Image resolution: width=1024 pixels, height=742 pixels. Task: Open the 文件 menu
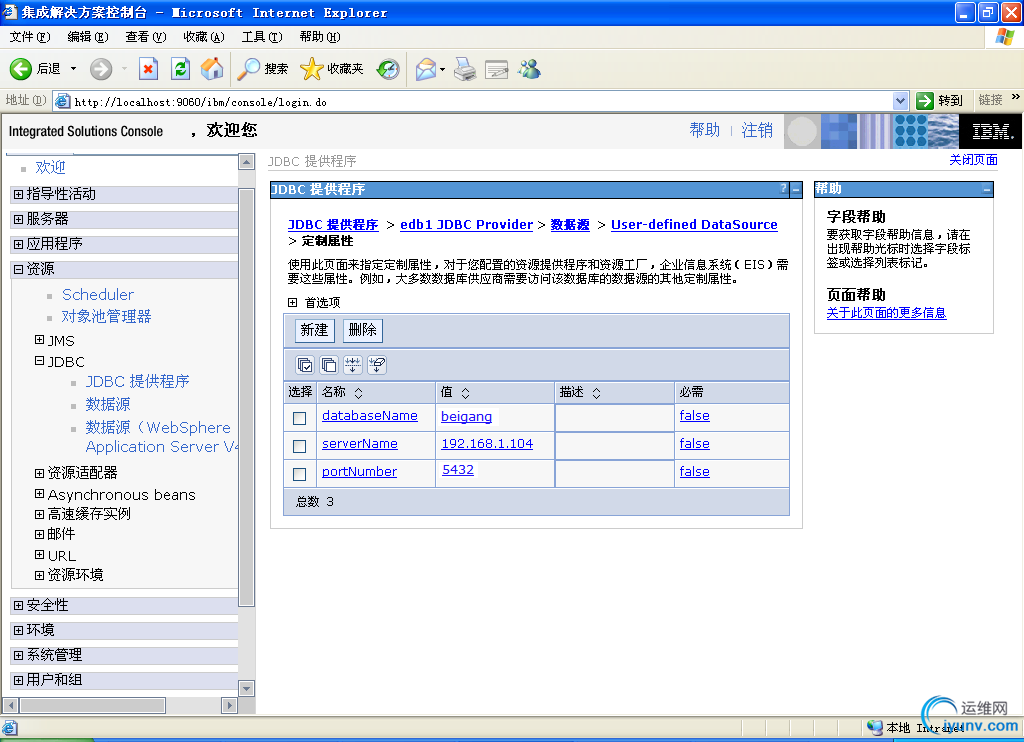coord(30,37)
